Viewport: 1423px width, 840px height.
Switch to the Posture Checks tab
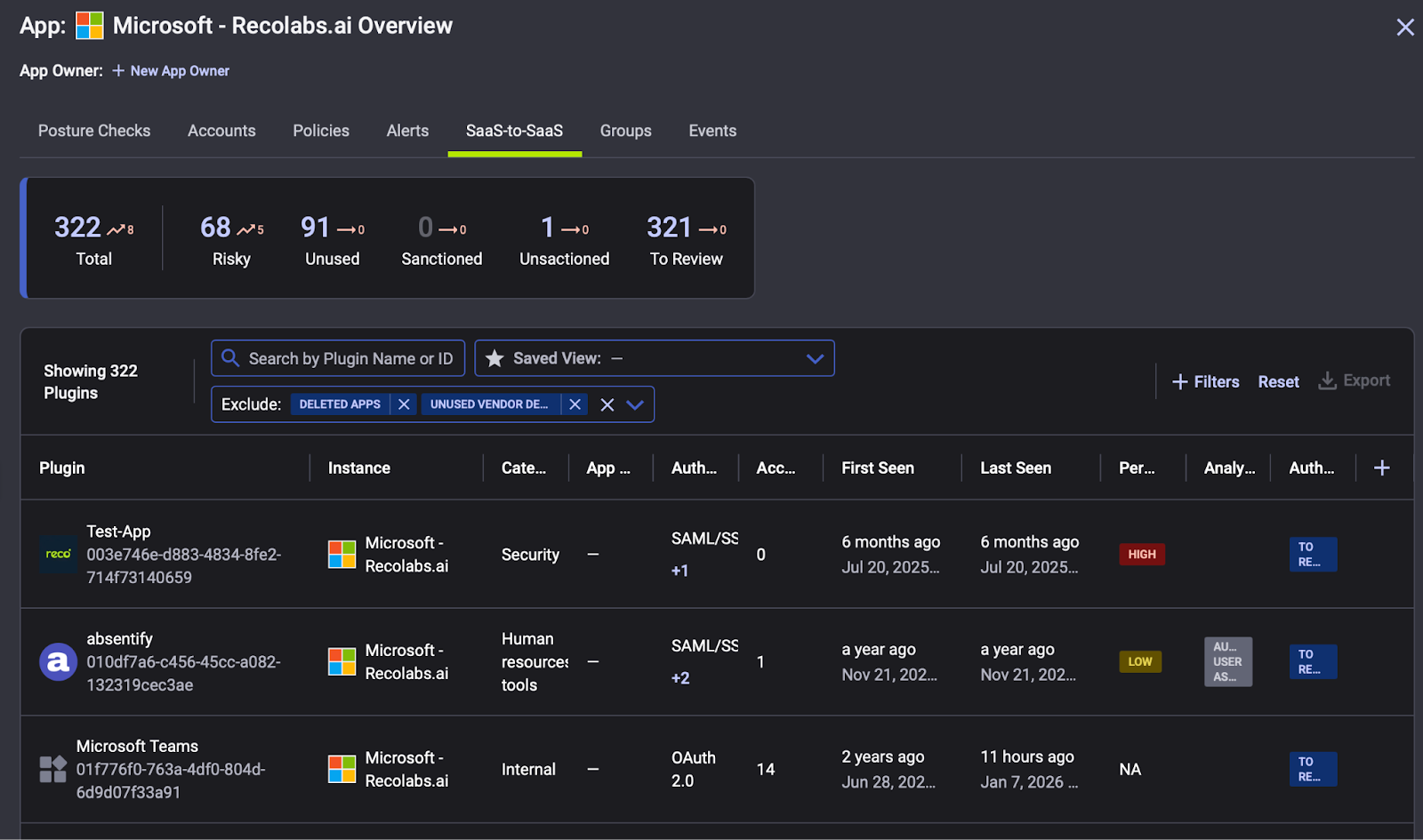[x=94, y=131]
